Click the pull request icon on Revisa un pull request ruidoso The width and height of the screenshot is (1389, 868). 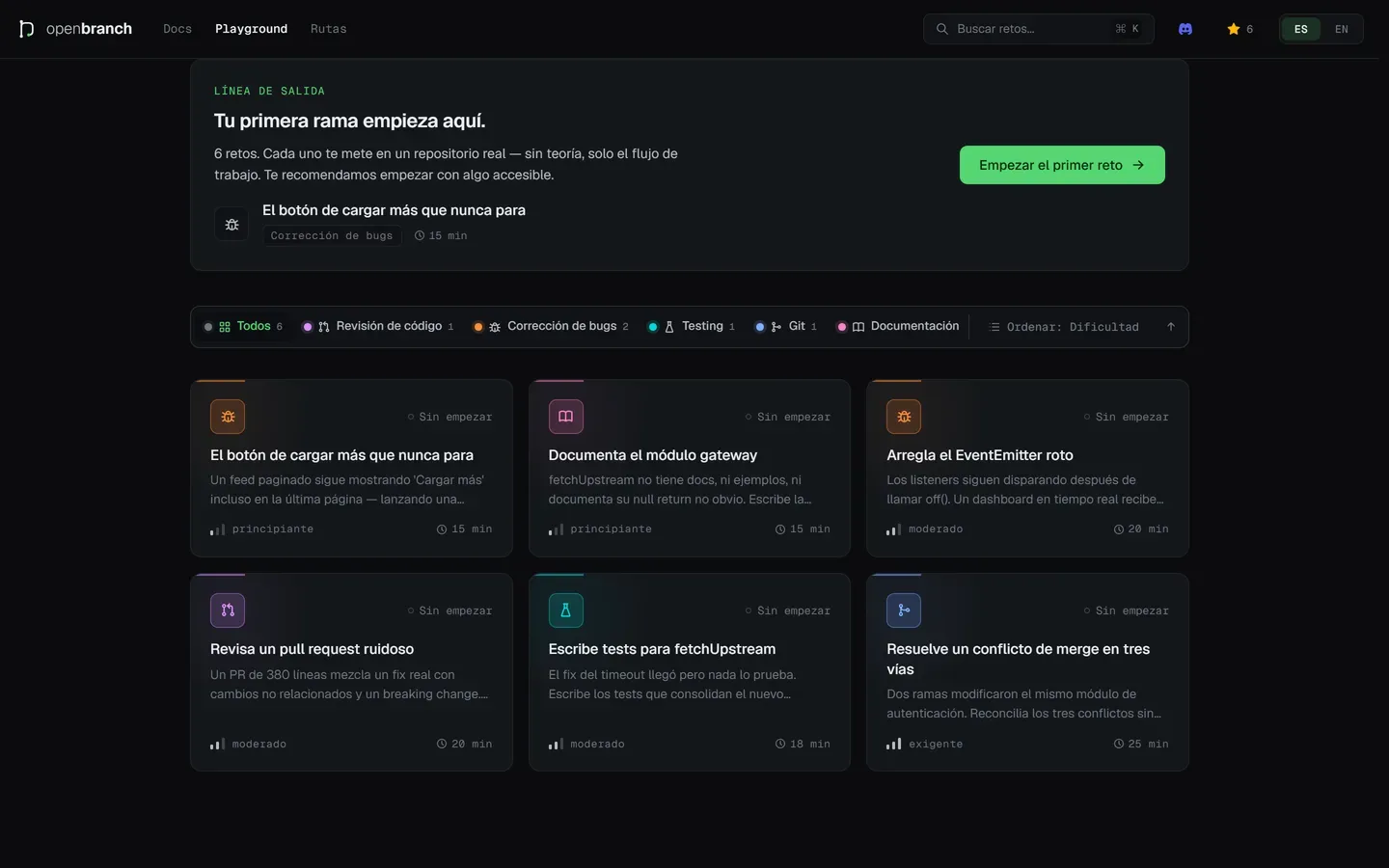pyautogui.click(x=228, y=610)
